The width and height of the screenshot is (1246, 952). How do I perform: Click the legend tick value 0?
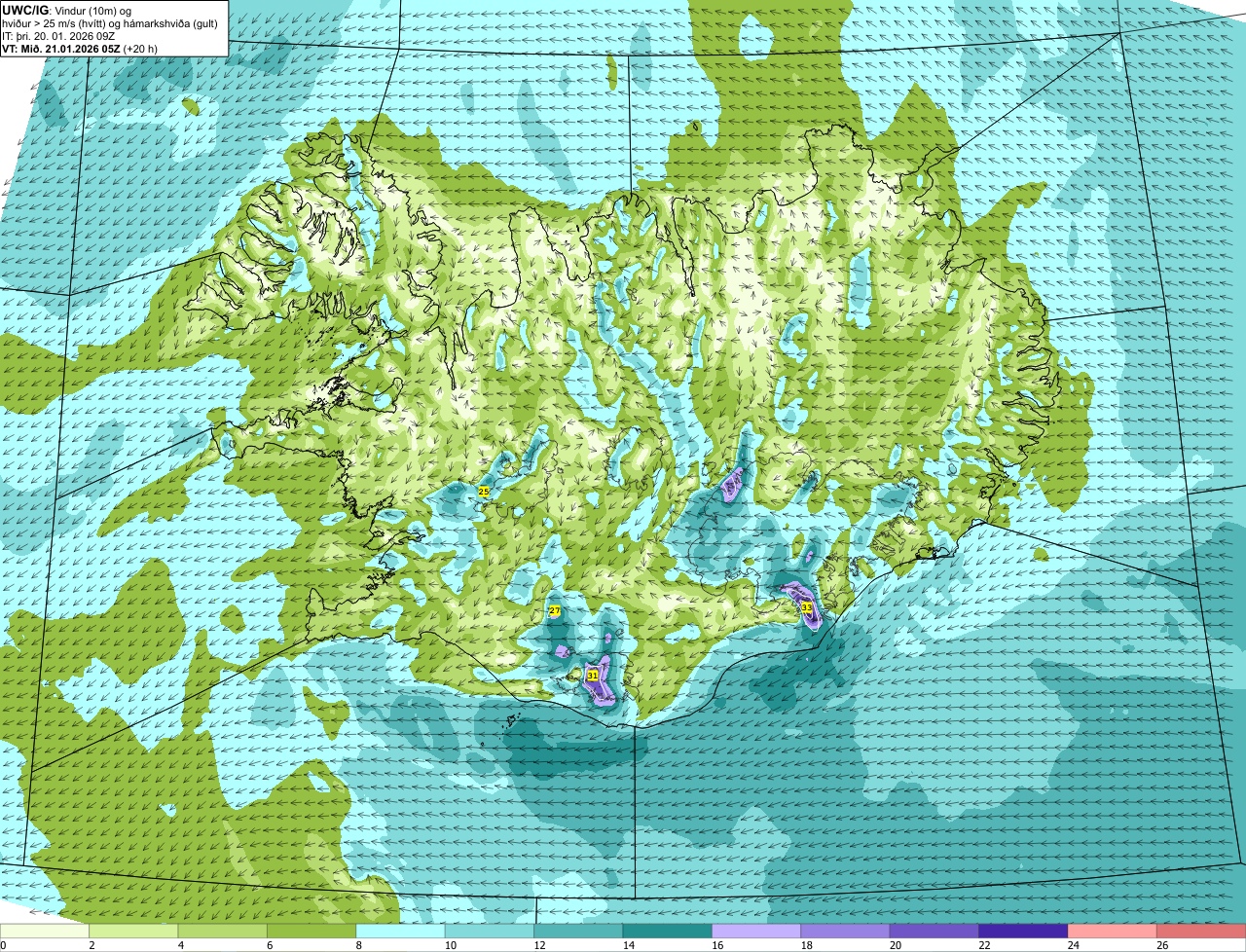click(x=3, y=945)
